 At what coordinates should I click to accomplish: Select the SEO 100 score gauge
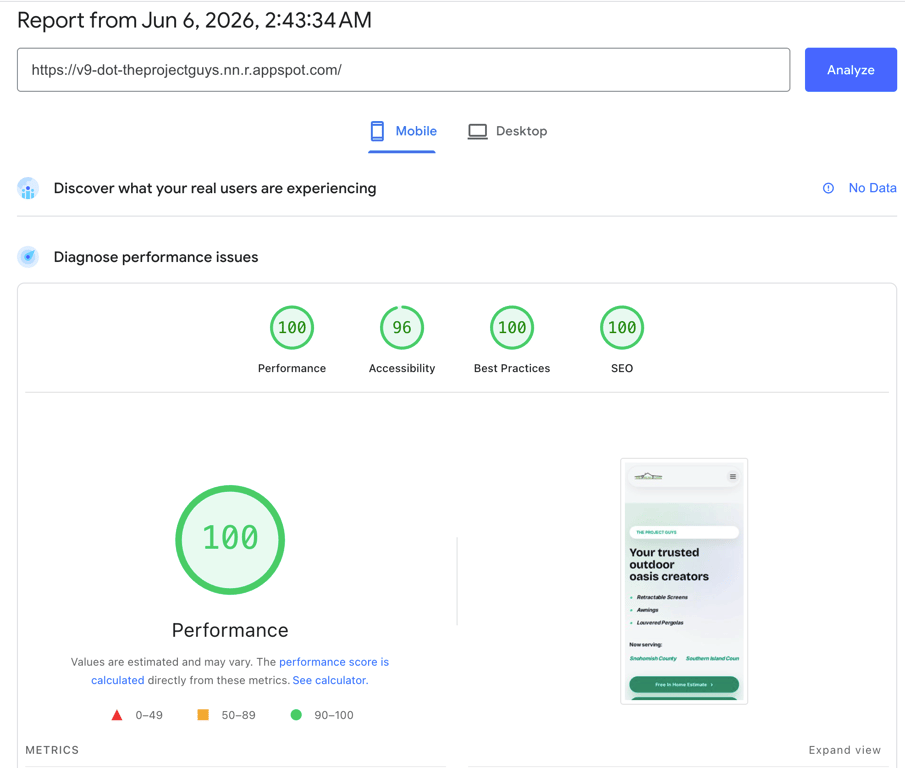point(622,328)
